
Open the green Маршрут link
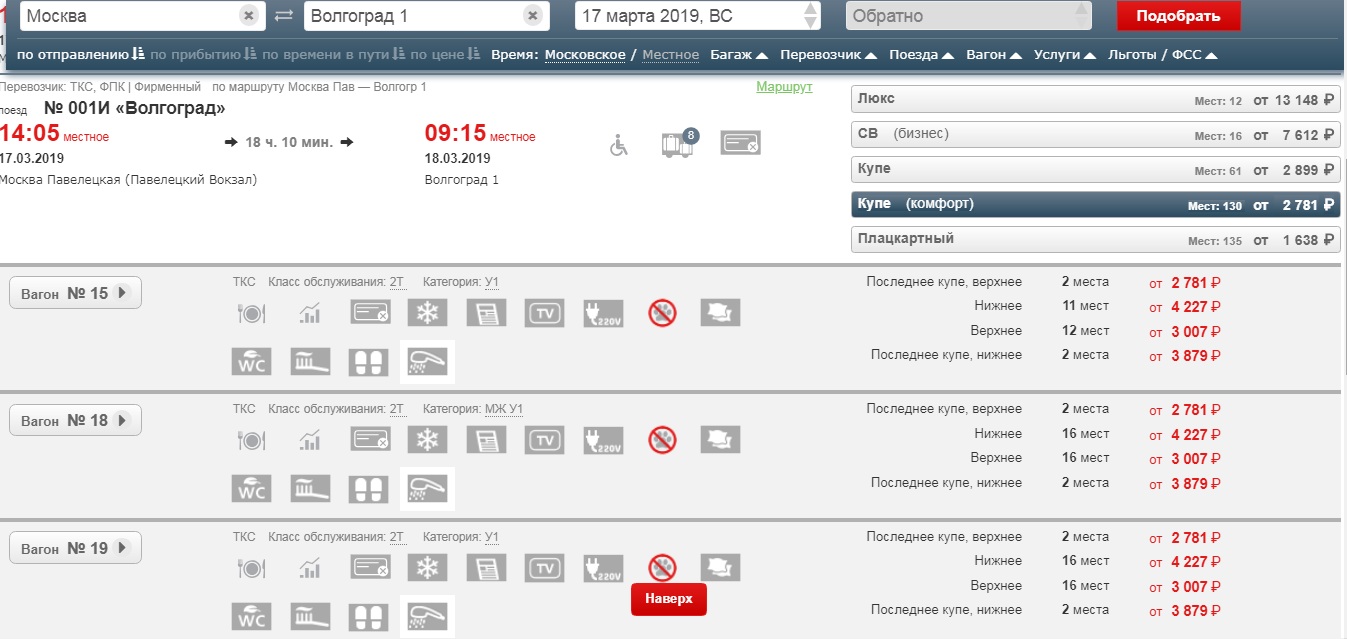point(784,87)
